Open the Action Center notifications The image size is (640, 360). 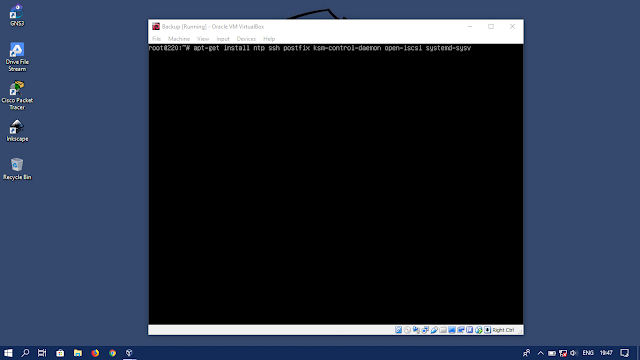tap(624, 353)
